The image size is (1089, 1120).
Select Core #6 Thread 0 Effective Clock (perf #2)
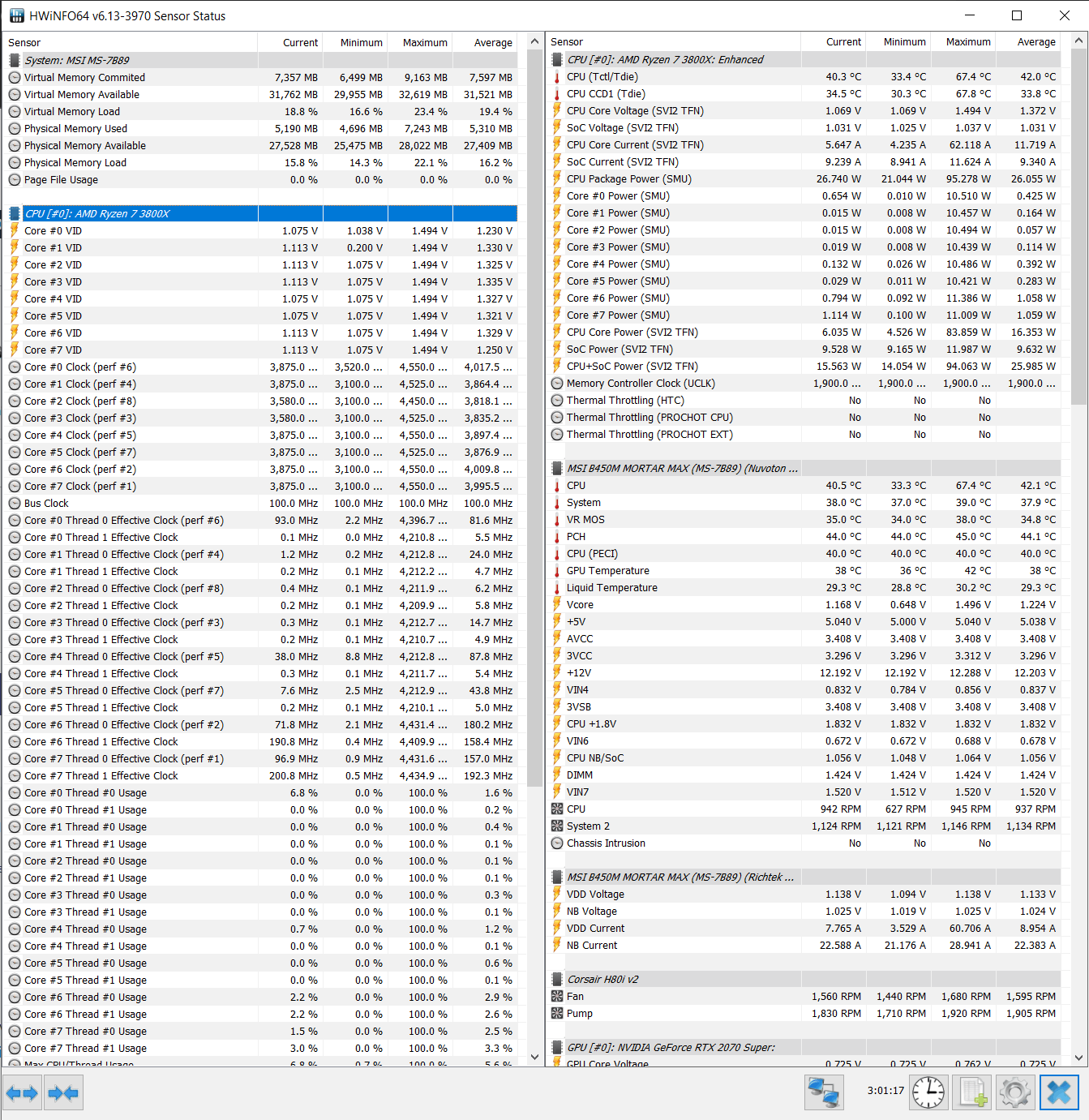point(260,724)
